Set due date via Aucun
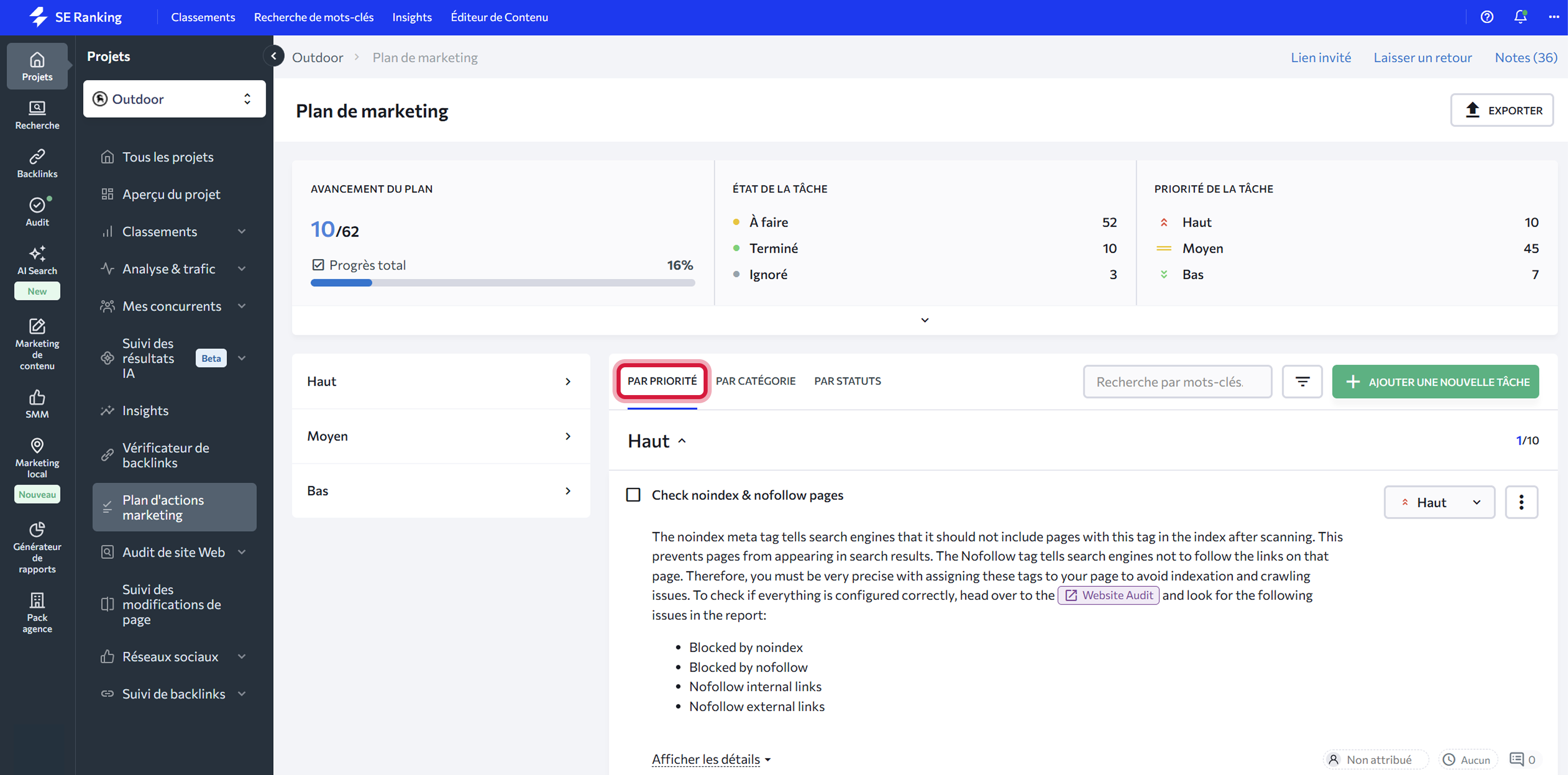Viewport: 1568px width, 775px height. [x=1467, y=759]
